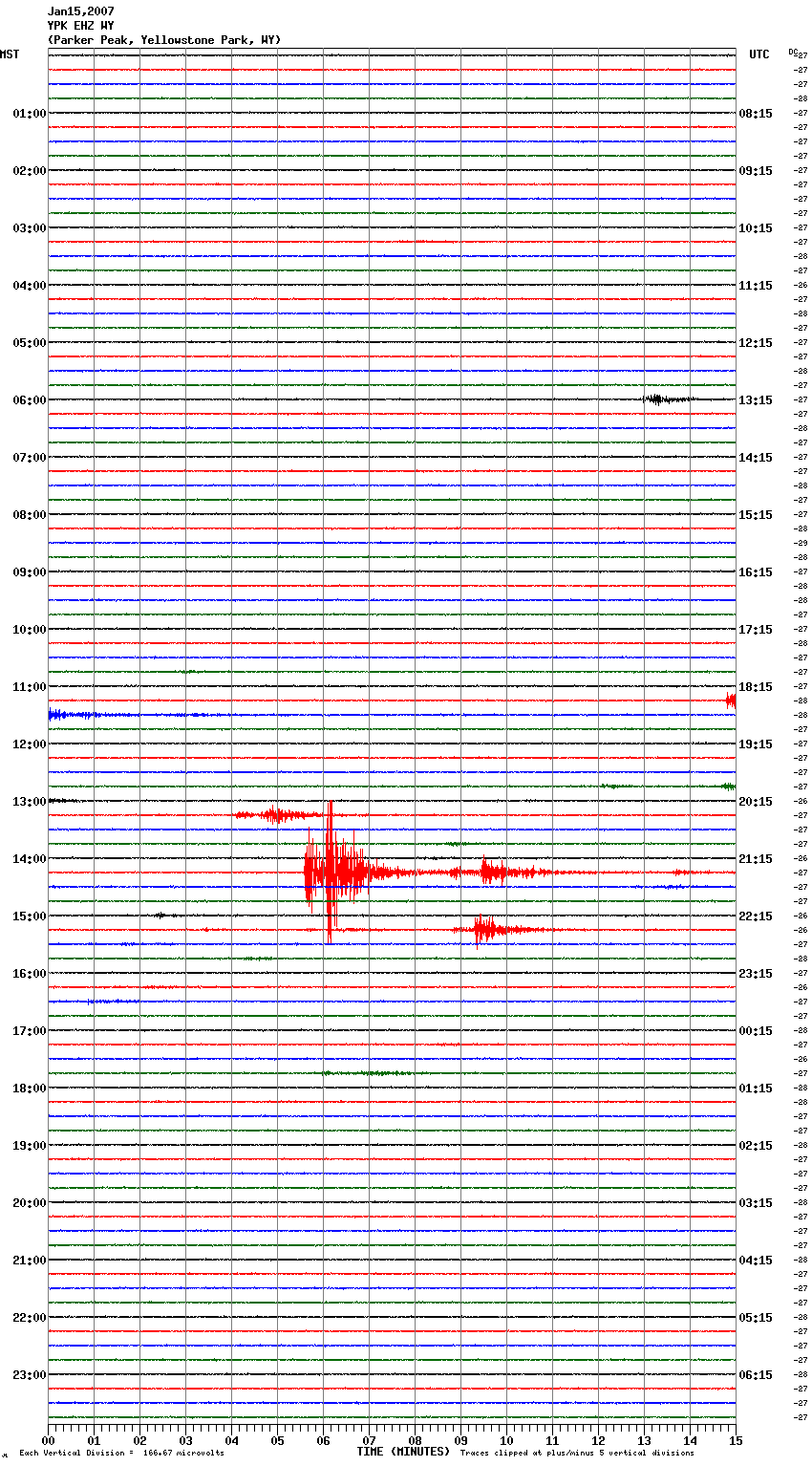
Task: Click the MST column label
Action: coord(10,54)
